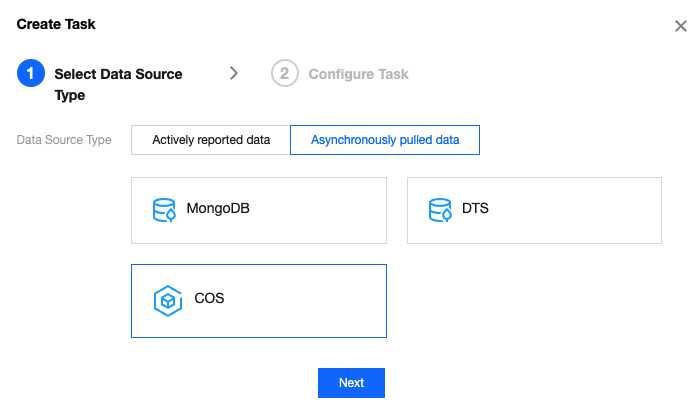Click the step 2 number circle
Viewport: 696px width, 409px height.
[x=285, y=74]
